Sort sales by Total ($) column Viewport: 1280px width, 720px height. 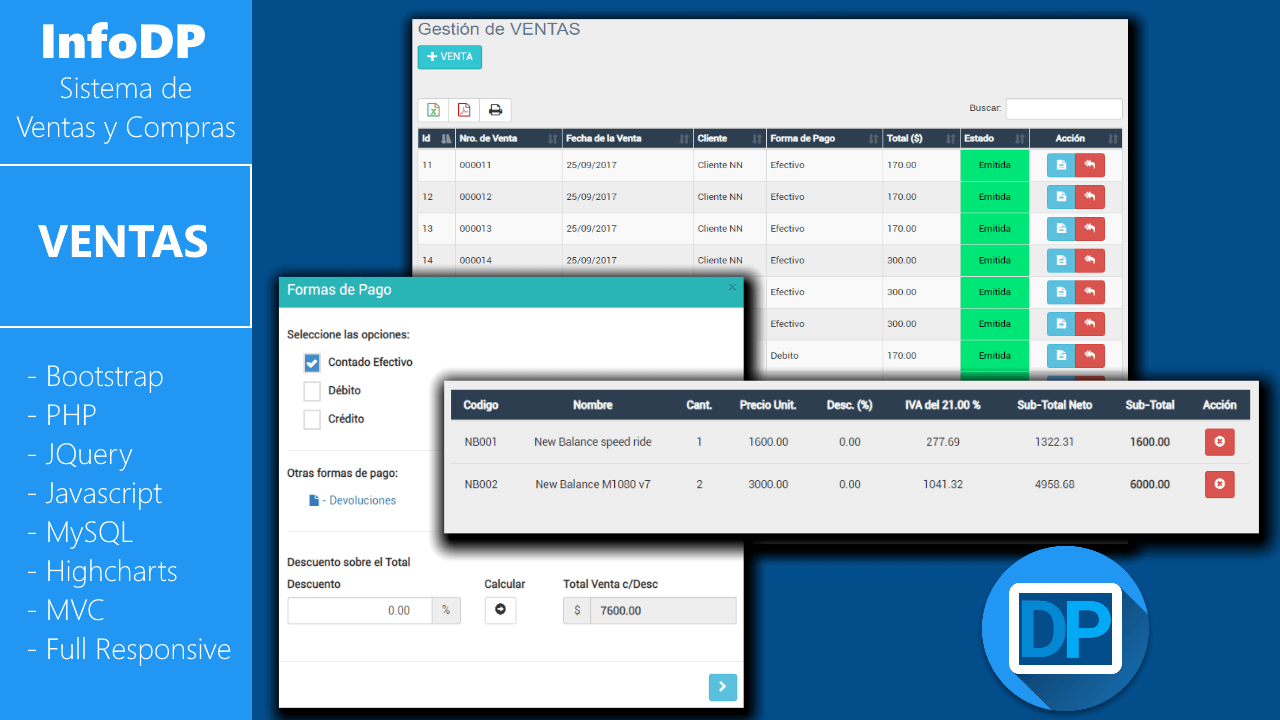click(920, 139)
